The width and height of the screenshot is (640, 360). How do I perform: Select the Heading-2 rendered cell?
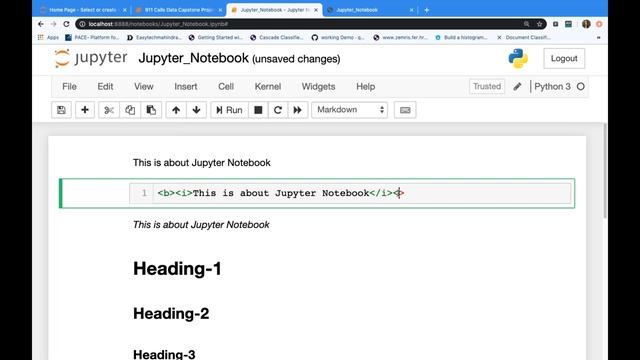click(171, 313)
